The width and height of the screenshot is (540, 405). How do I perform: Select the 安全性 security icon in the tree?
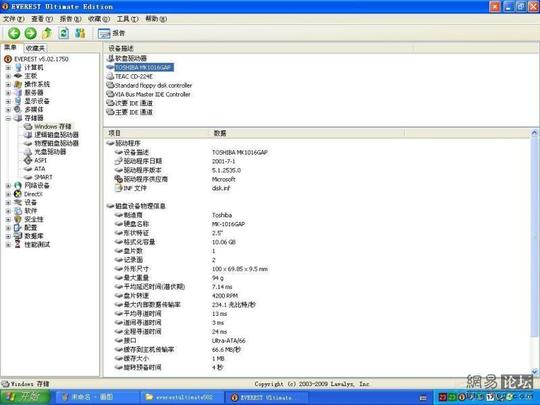(x=18, y=219)
